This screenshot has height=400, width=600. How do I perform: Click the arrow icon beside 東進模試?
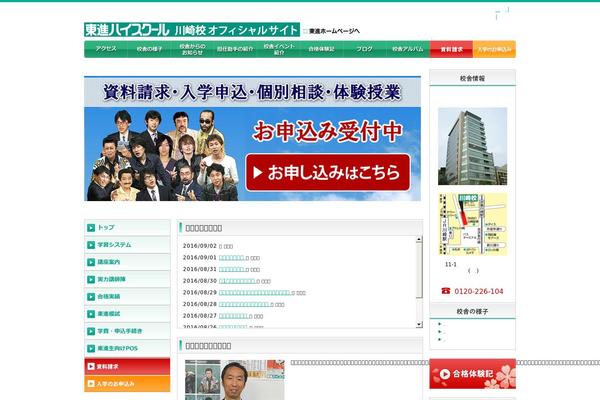coord(91,314)
